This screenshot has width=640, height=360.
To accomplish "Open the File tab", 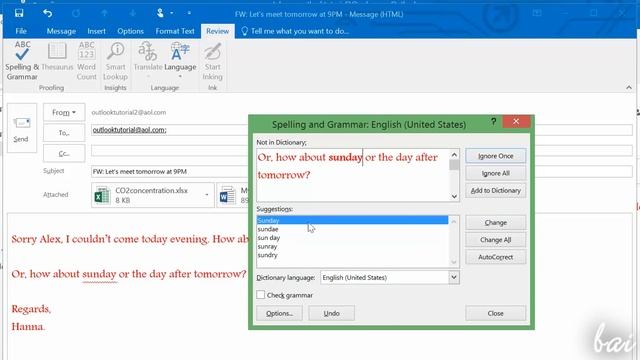I will coord(21,31).
